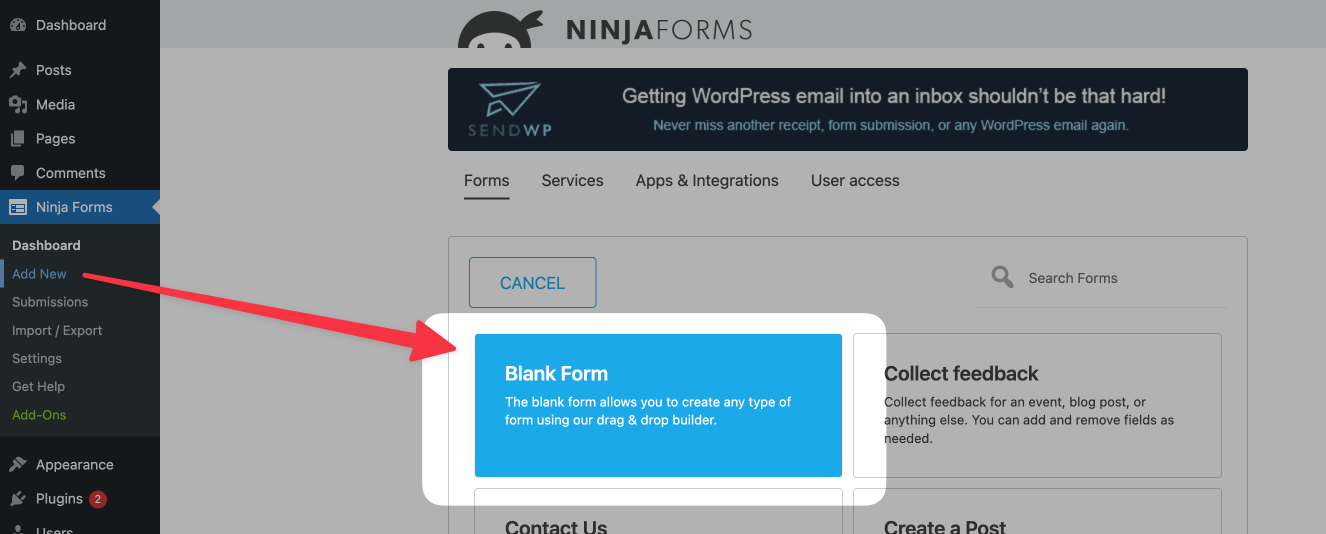Click the Comments speech bubble icon
Image resolution: width=1326 pixels, height=534 pixels.
18,173
